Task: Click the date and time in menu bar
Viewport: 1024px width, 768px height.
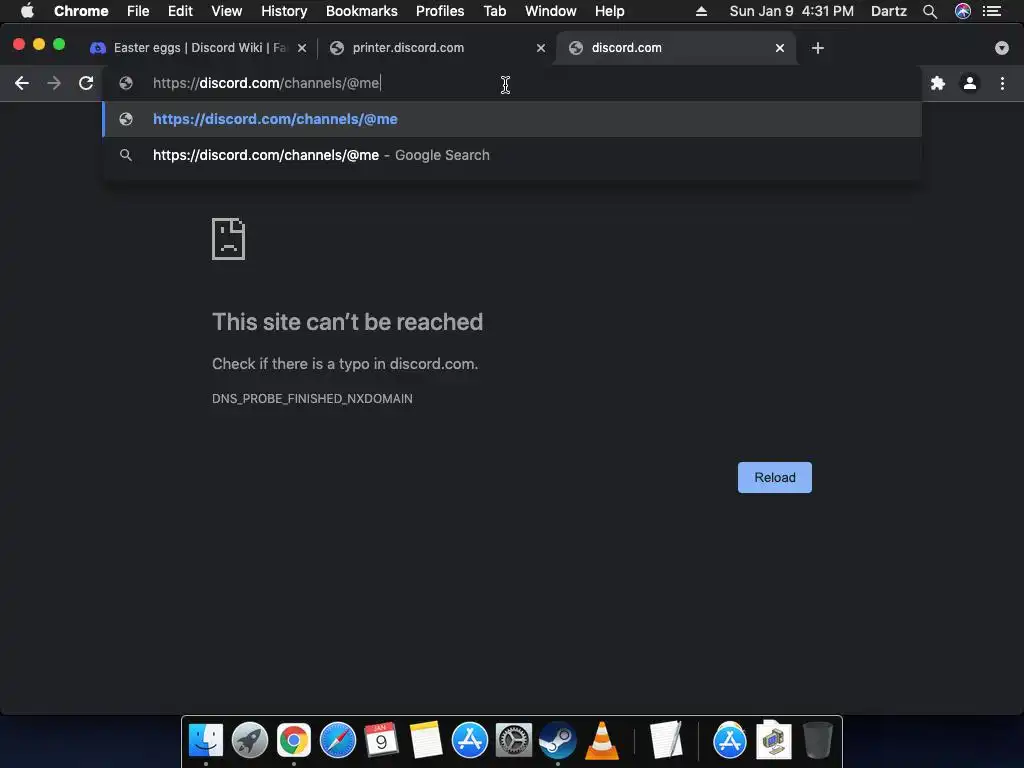Action: pyautogui.click(x=792, y=11)
